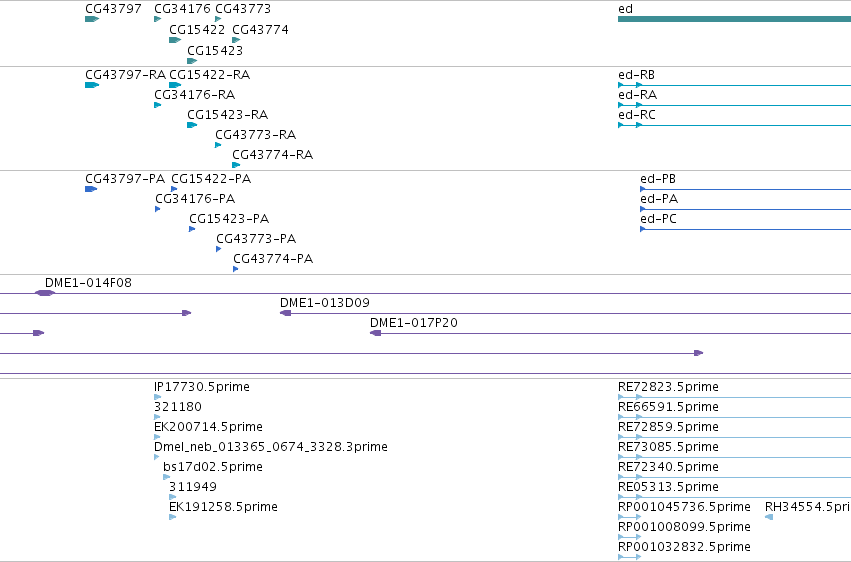Image resolution: width=851 pixels, height=562 pixels.
Task: Select the RH34554.5prime reverse arrow
Action: (x=769, y=517)
